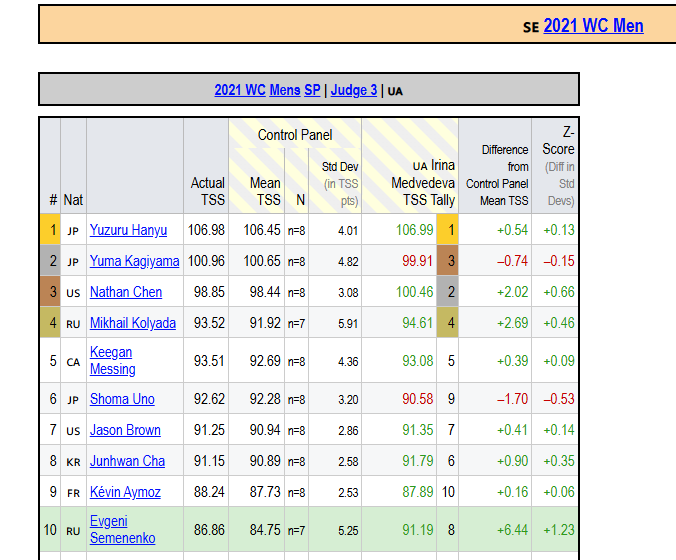Open Yuma Kagiyama's skater link
The image size is (676, 560).
click(134, 261)
